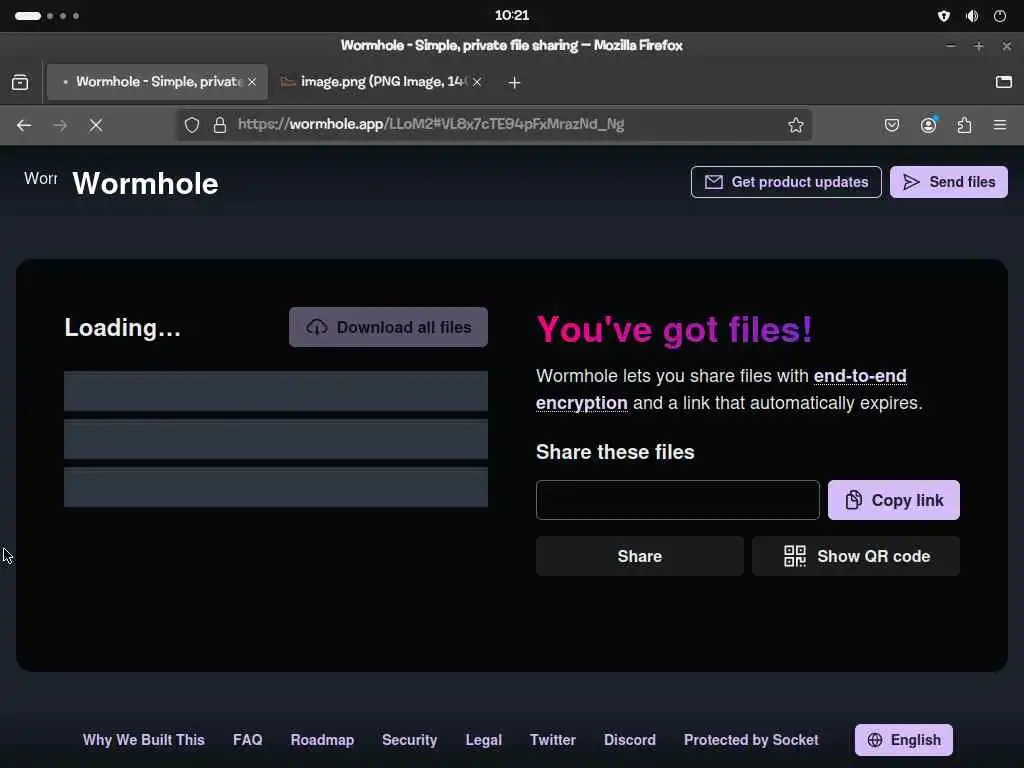Open the clock showing 10:21
The width and height of the screenshot is (1024, 768).
point(512,16)
